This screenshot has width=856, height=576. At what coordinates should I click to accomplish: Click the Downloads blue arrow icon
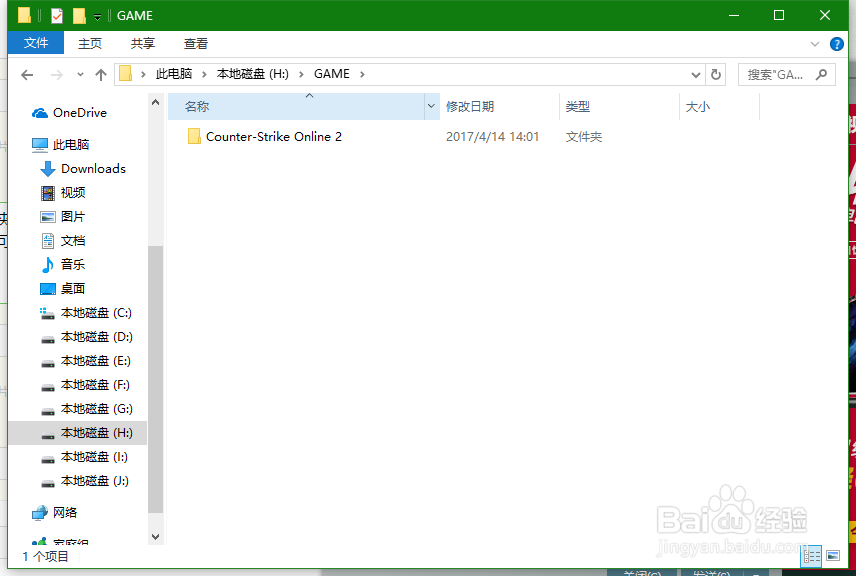pos(48,169)
